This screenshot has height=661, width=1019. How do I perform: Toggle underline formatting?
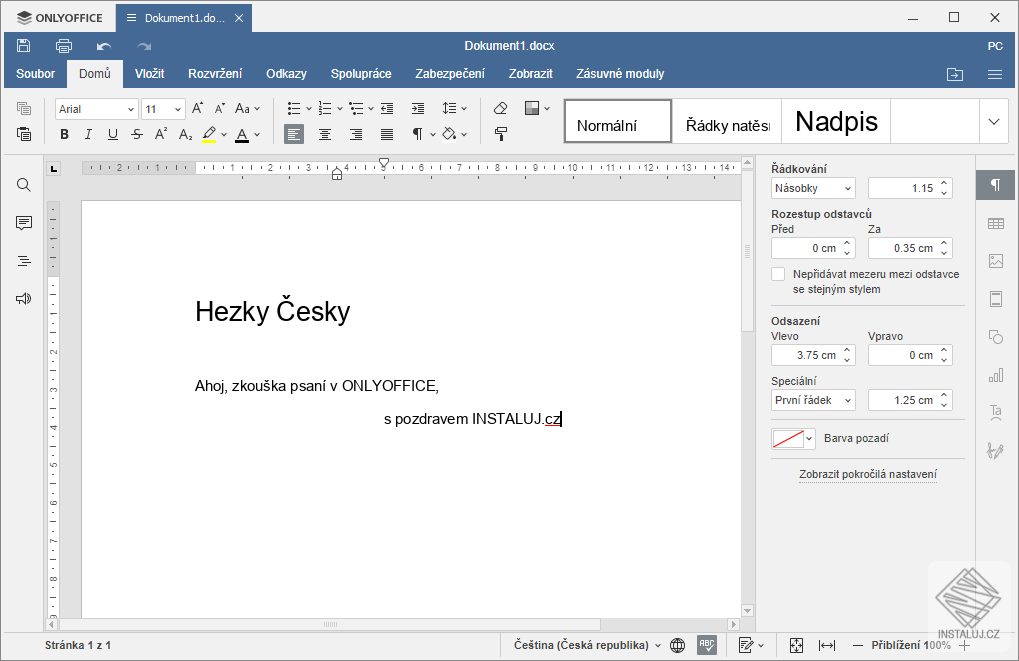(112, 133)
